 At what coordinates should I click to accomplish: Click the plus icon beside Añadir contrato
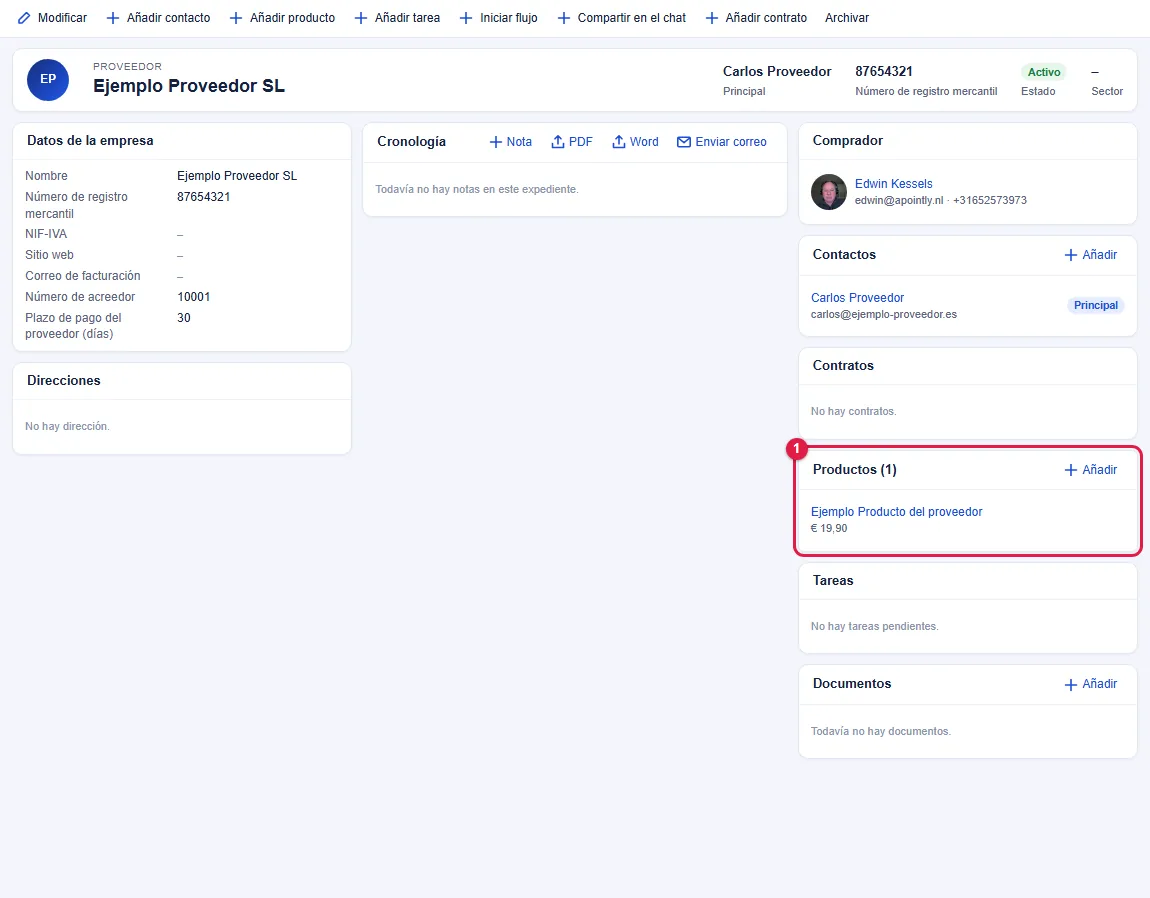712,18
